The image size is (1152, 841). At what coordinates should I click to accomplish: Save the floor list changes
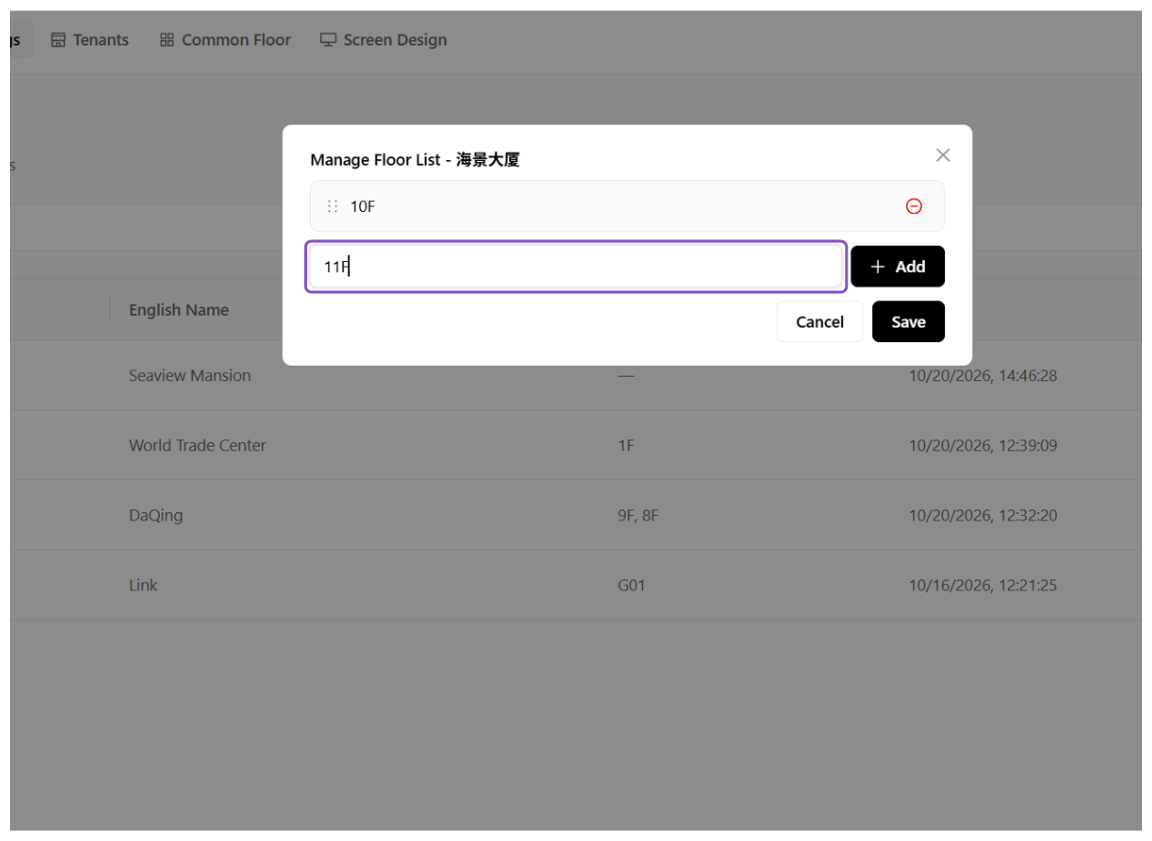pyautogui.click(x=908, y=322)
